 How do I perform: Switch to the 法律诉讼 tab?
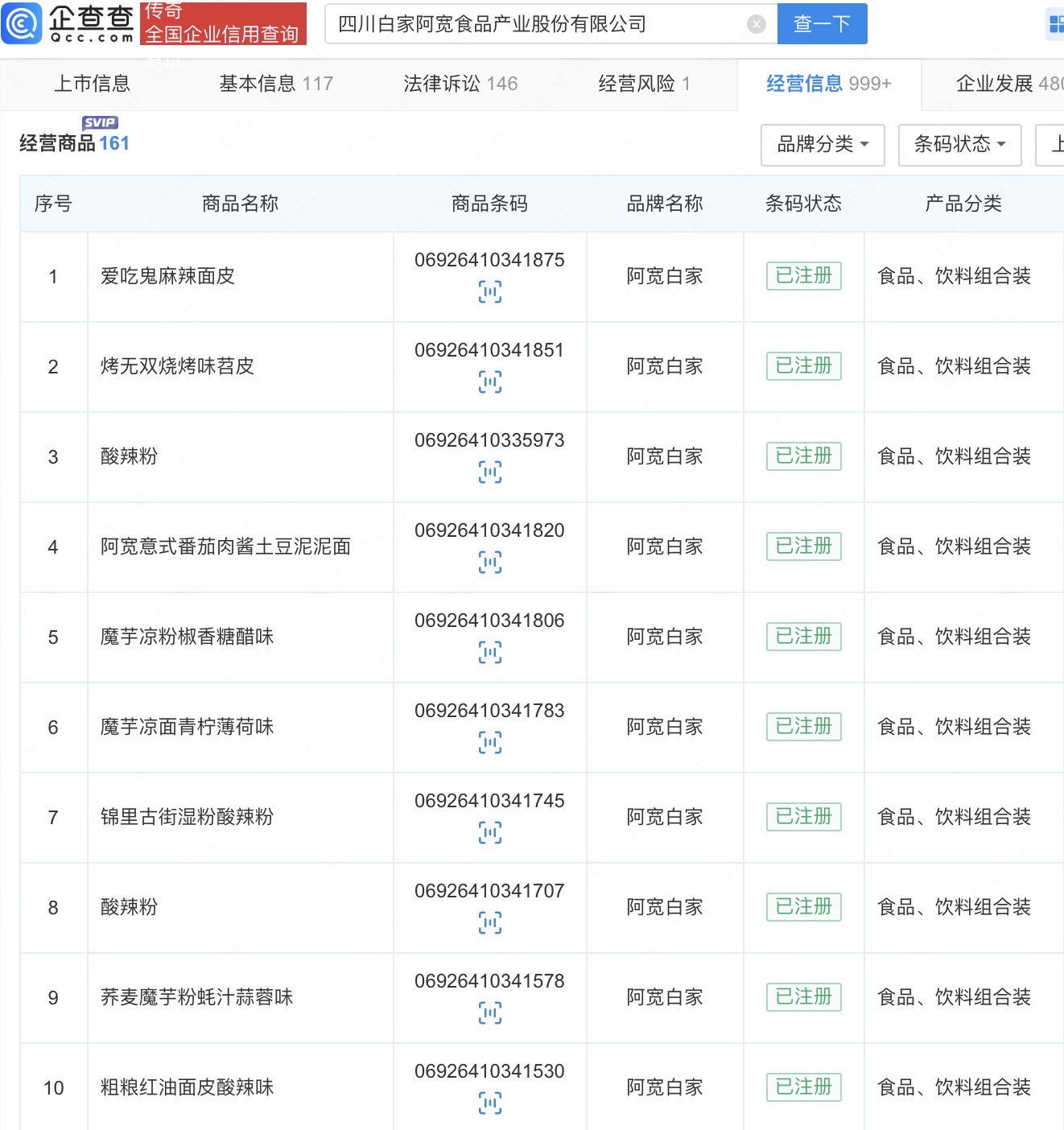(460, 84)
